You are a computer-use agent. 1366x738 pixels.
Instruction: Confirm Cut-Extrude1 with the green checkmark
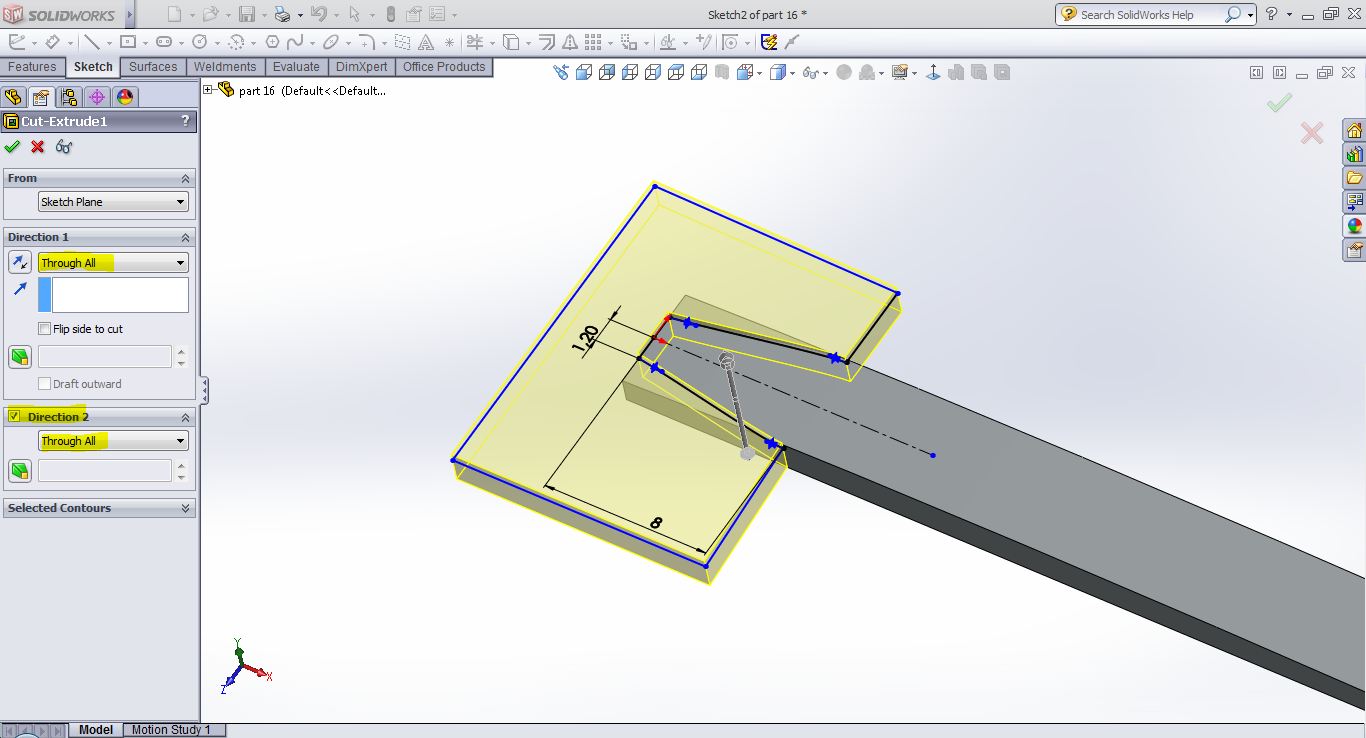(x=12, y=147)
